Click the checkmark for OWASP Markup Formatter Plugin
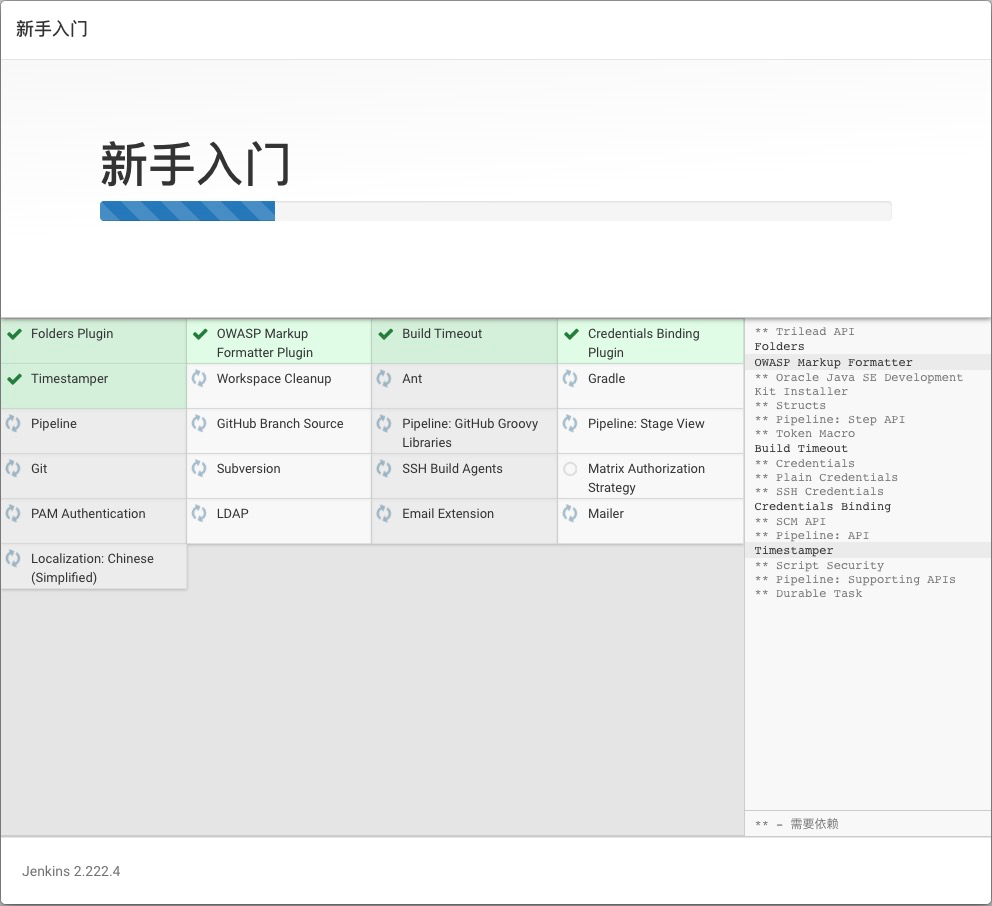The height and width of the screenshot is (906, 992). pos(200,334)
